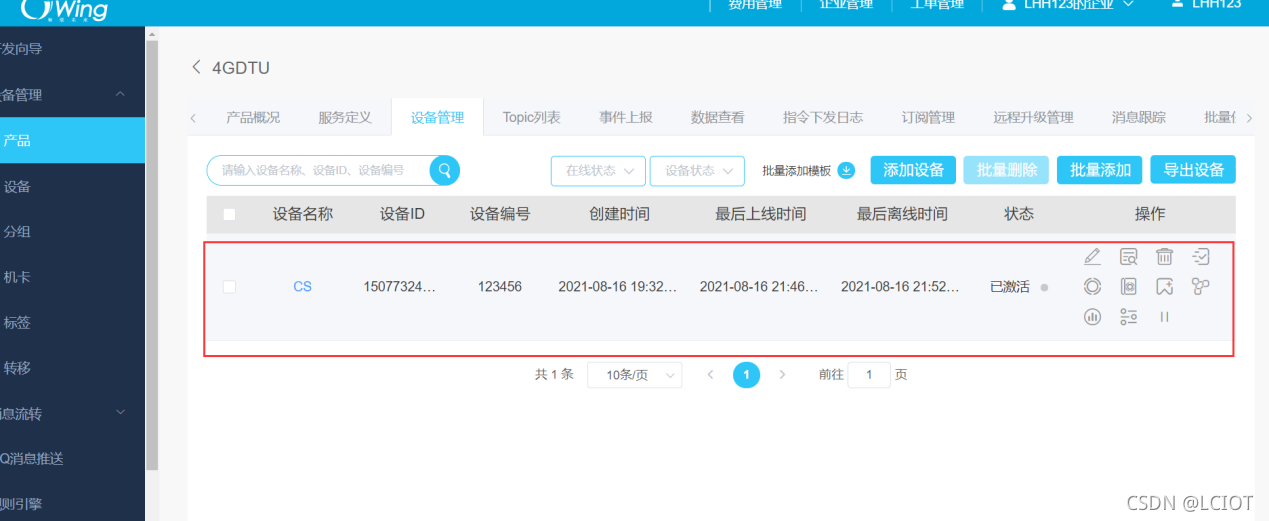Open the CS device name link
This screenshot has width=1269, height=521.
pos(302,287)
